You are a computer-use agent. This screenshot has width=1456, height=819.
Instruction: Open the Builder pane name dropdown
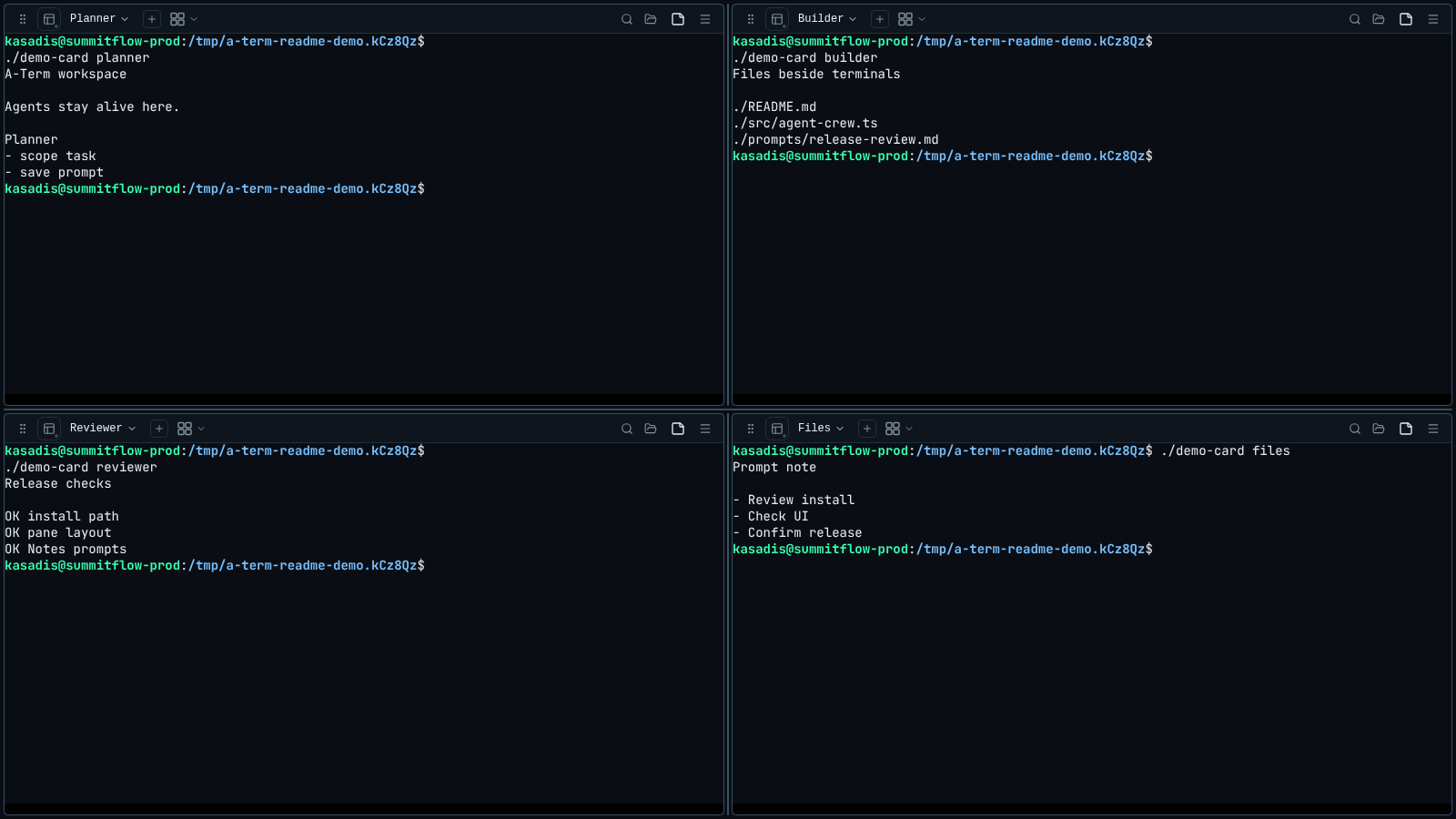click(x=827, y=19)
